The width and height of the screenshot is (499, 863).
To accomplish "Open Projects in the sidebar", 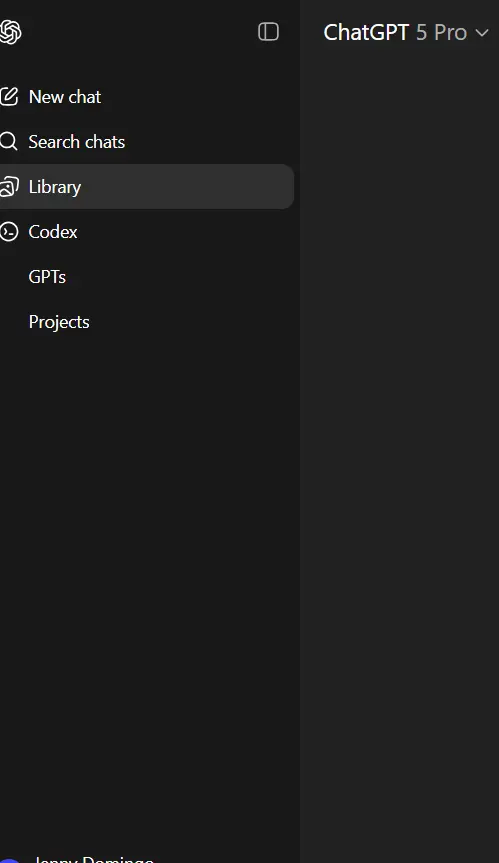I will tap(59, 322).
